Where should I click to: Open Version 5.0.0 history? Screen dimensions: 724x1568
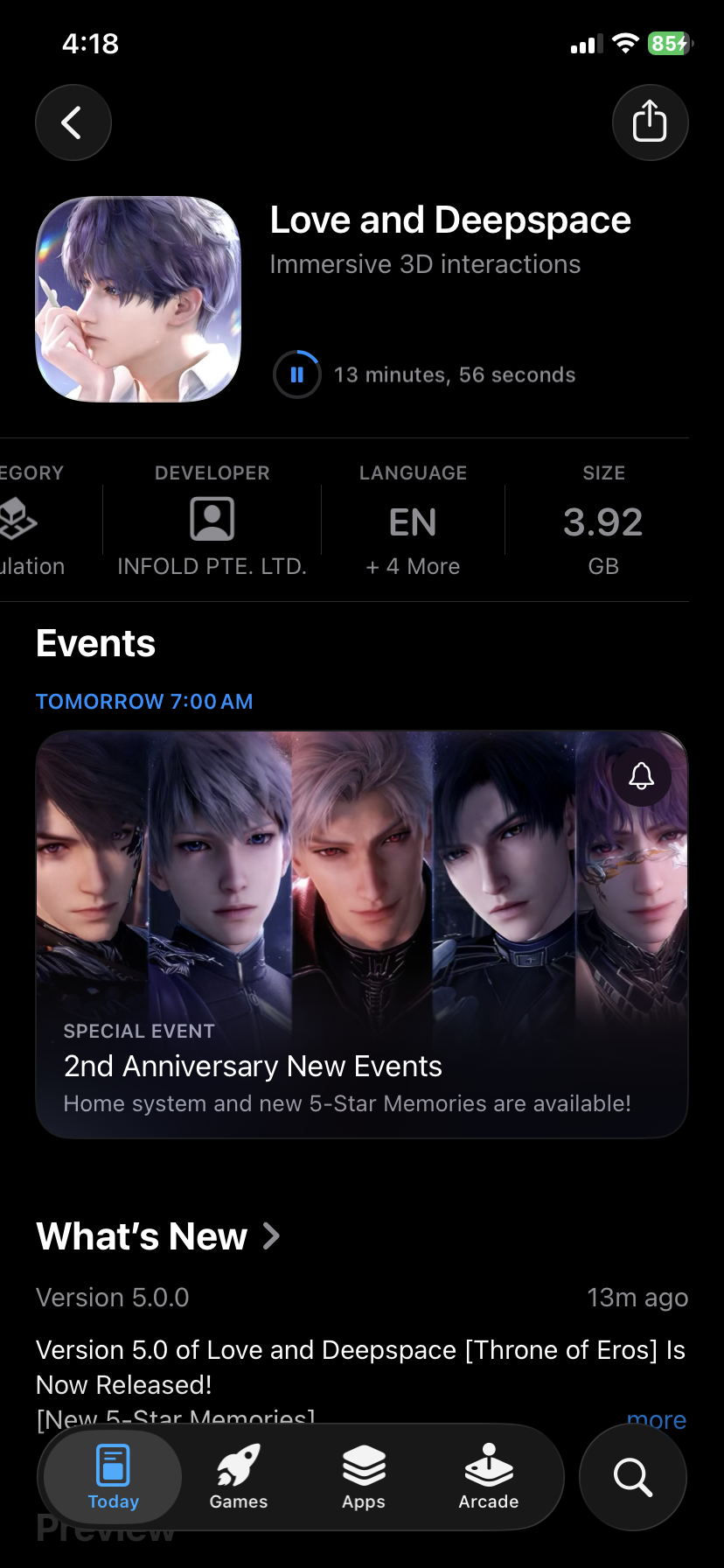coord(113,1298)
